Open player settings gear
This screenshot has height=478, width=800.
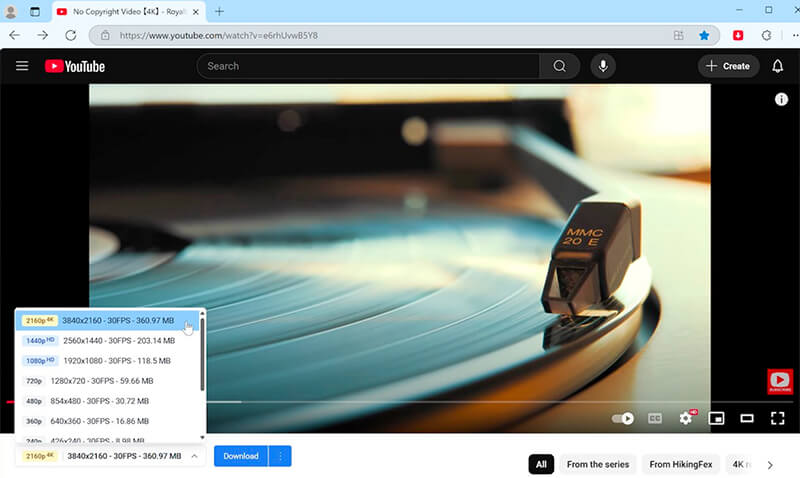[x=686, y=418]
